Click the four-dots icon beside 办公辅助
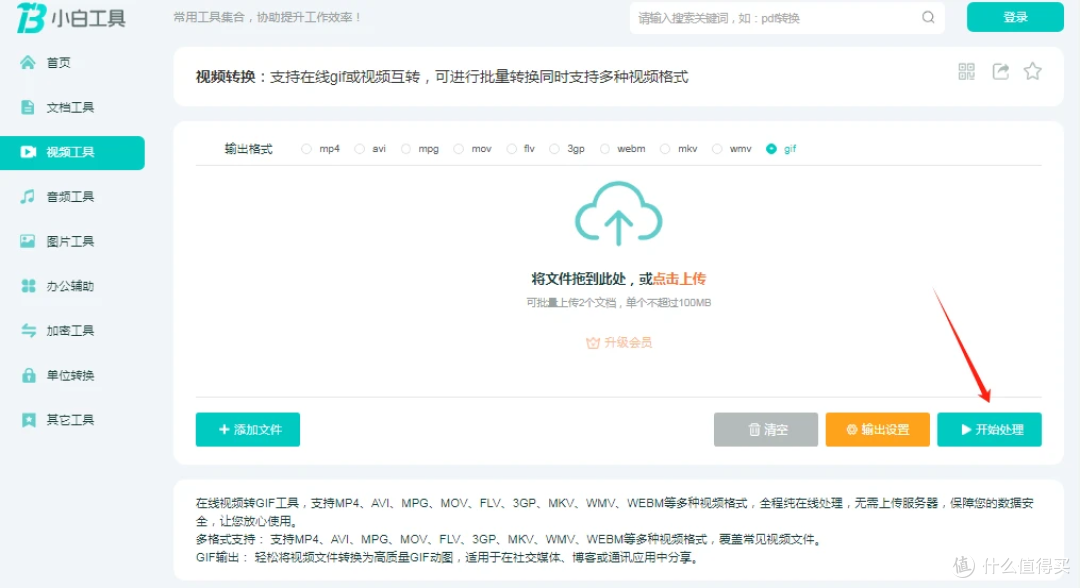 tap(28, 286)
